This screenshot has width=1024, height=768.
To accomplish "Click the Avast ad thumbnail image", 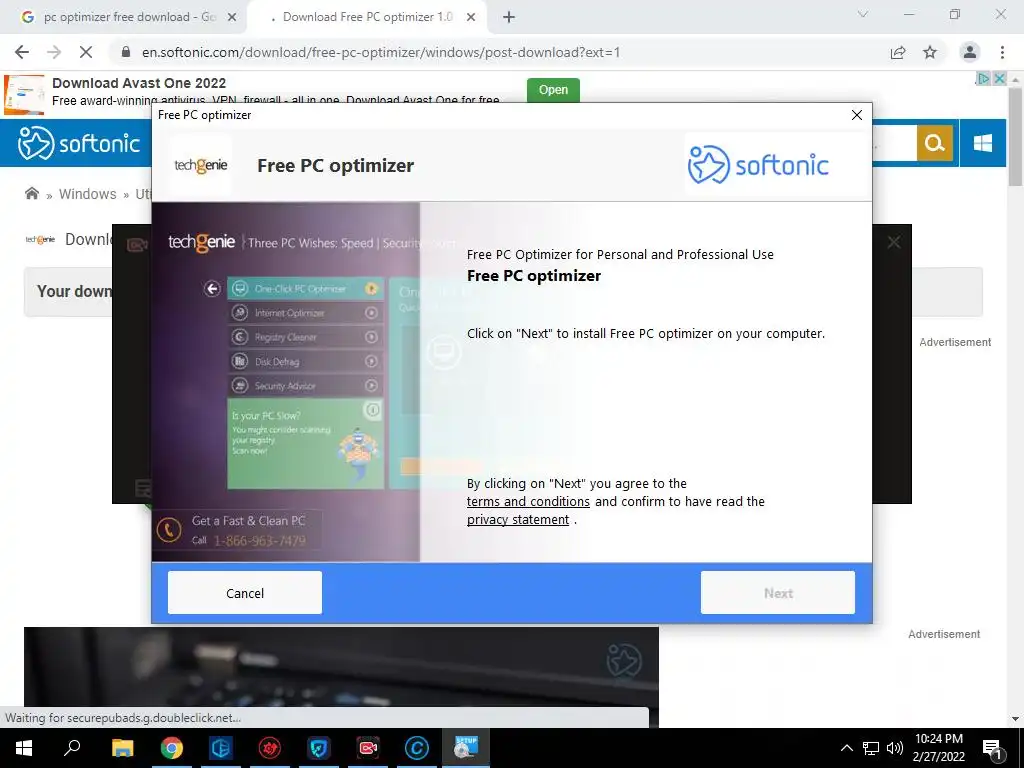I will point(24,95).
